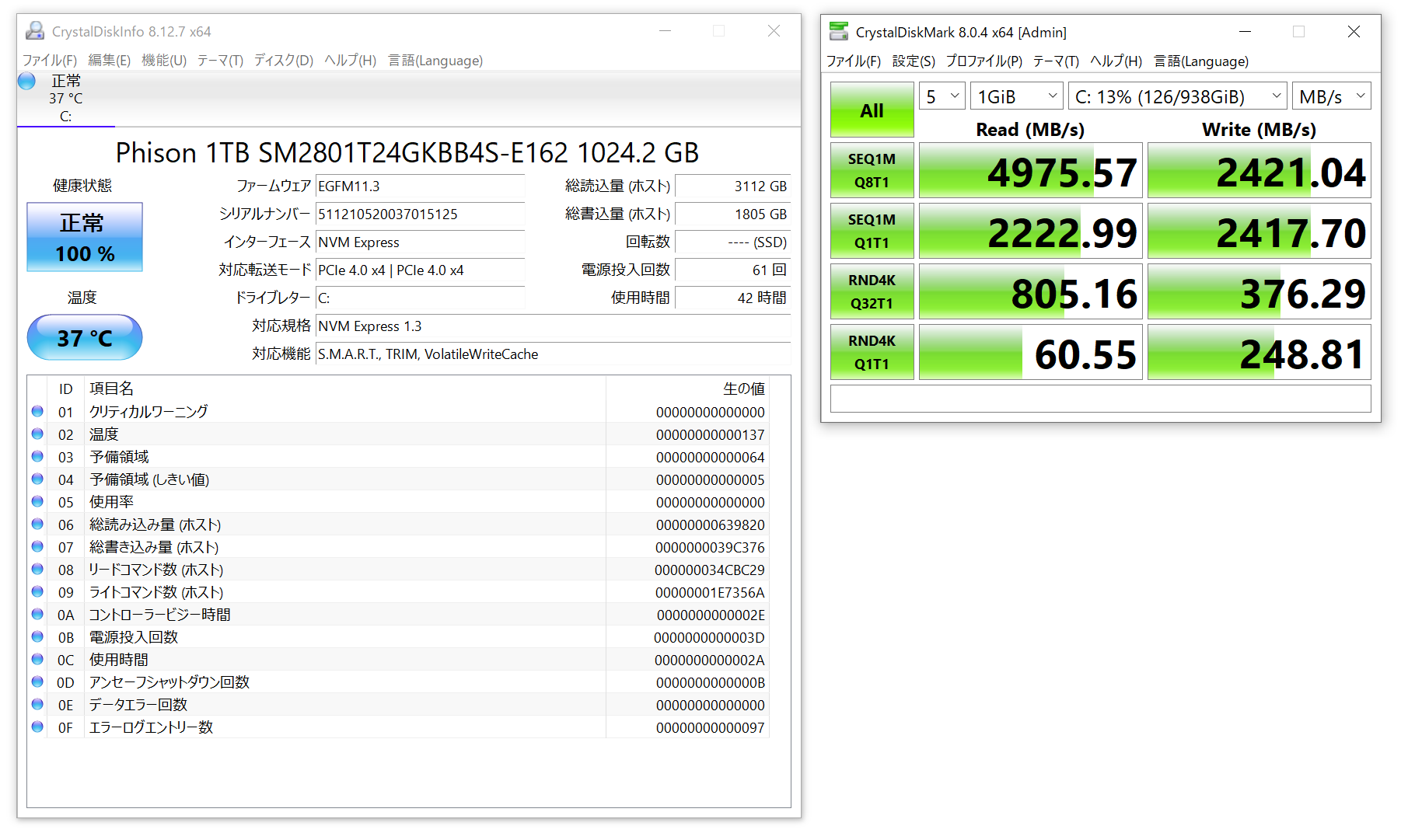Open 言語(Language) menu in CrystalDiskInfo
1401x840 pixels.
(435, 61)
